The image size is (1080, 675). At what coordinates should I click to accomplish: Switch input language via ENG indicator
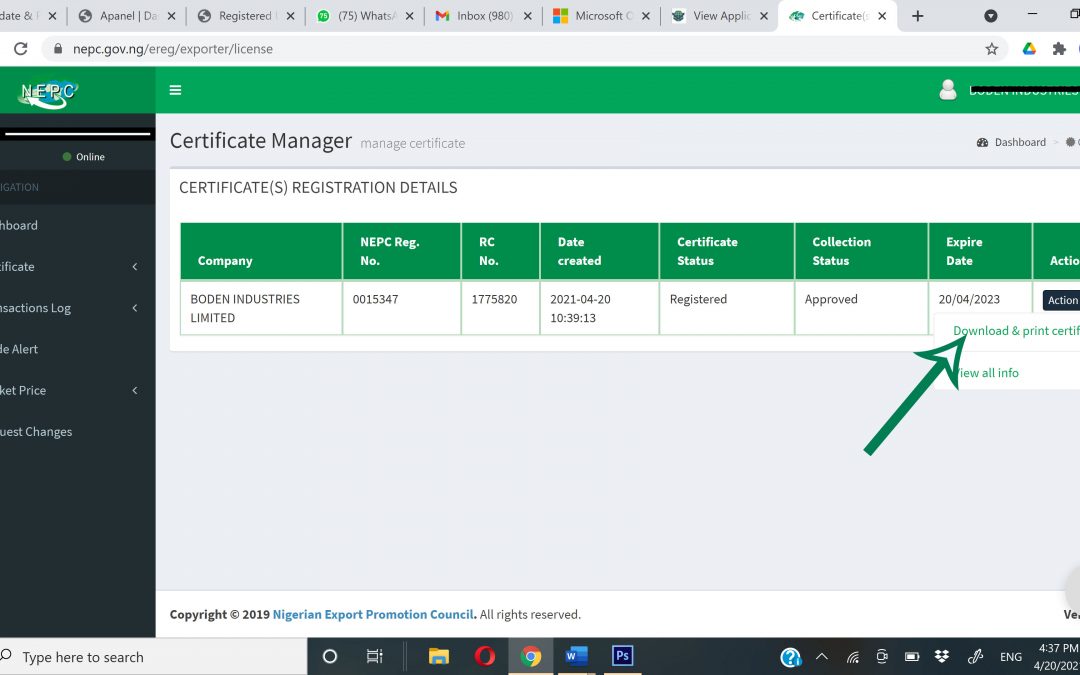pyautogui.click(x=1010, y=658)
